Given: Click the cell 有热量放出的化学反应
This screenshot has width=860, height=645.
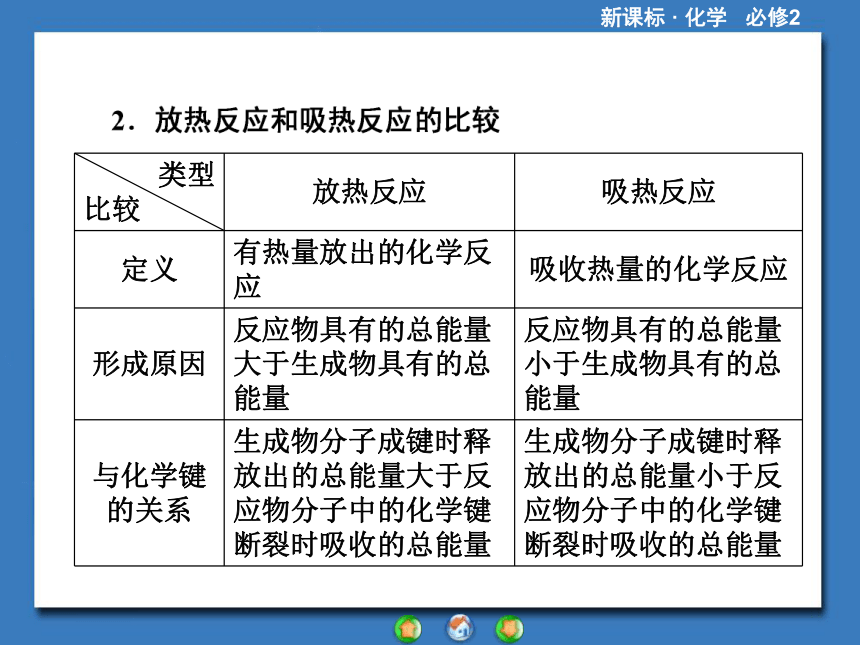Looking at the screenshot, I should (x=369, y=269).
